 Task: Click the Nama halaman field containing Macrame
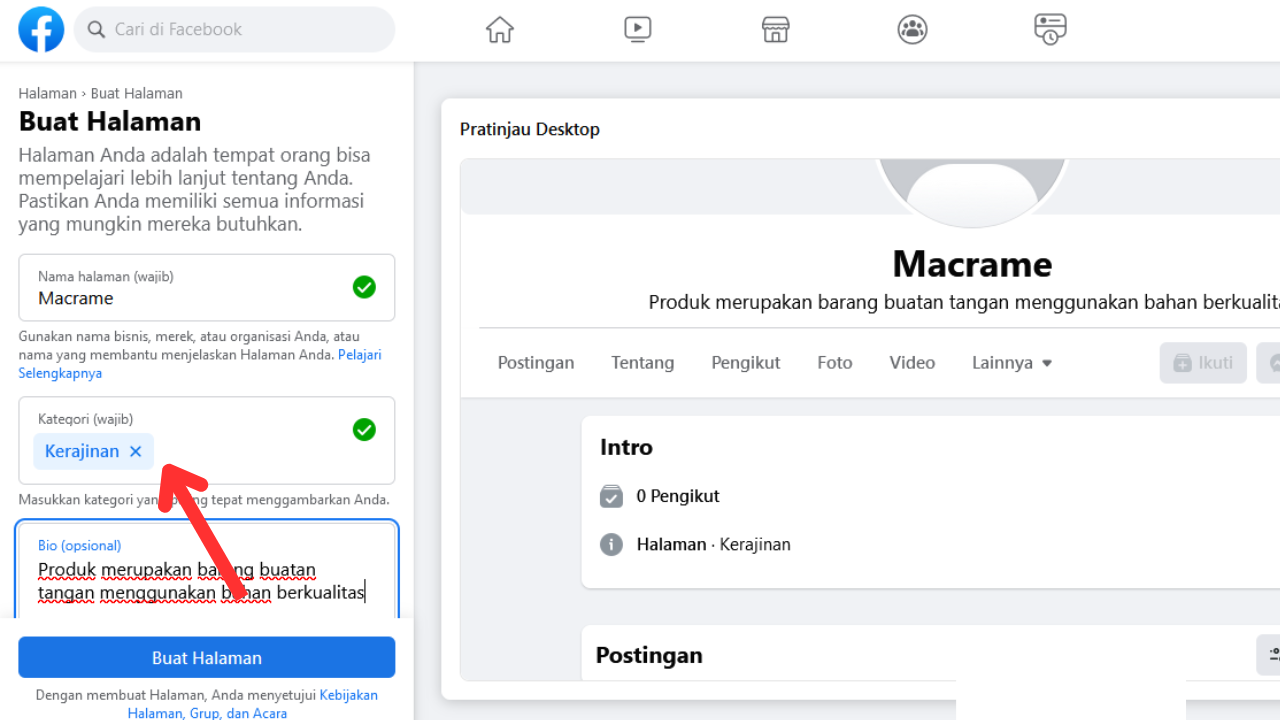207,288
